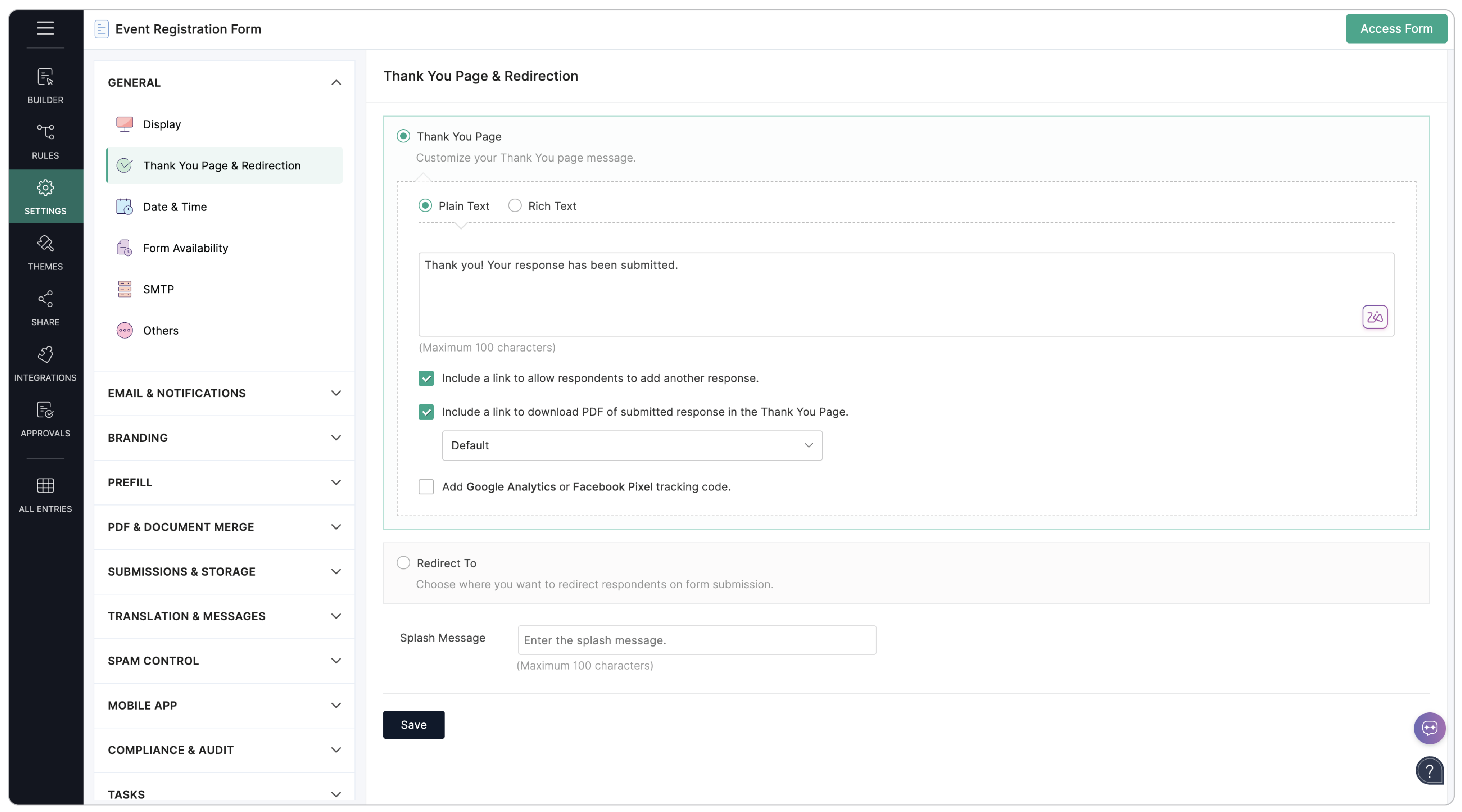The image size is (1462, 812).
Task: Click the Save button
Action: 413,724
